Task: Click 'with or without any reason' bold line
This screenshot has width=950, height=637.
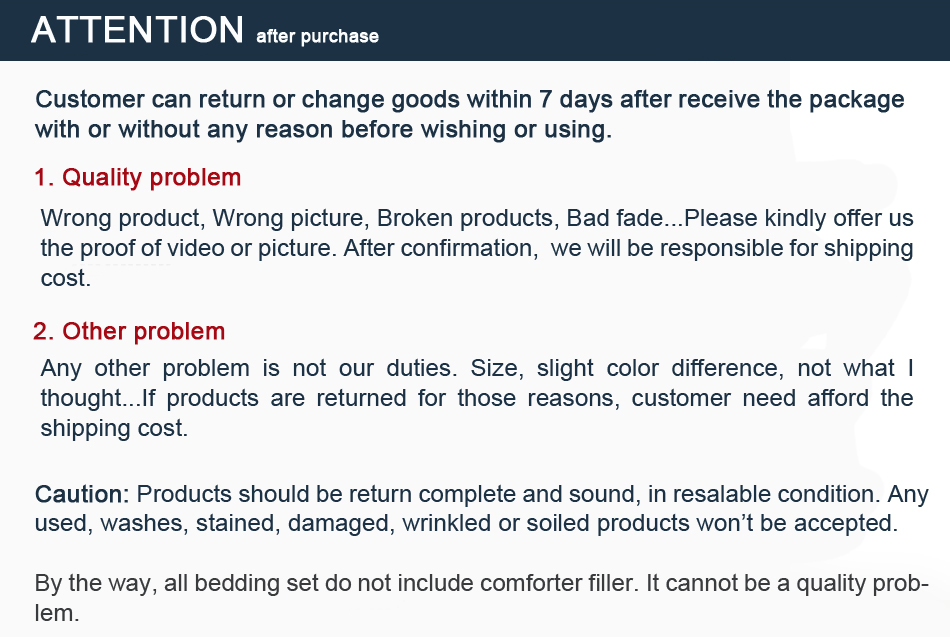Action: tap(323, 130)
